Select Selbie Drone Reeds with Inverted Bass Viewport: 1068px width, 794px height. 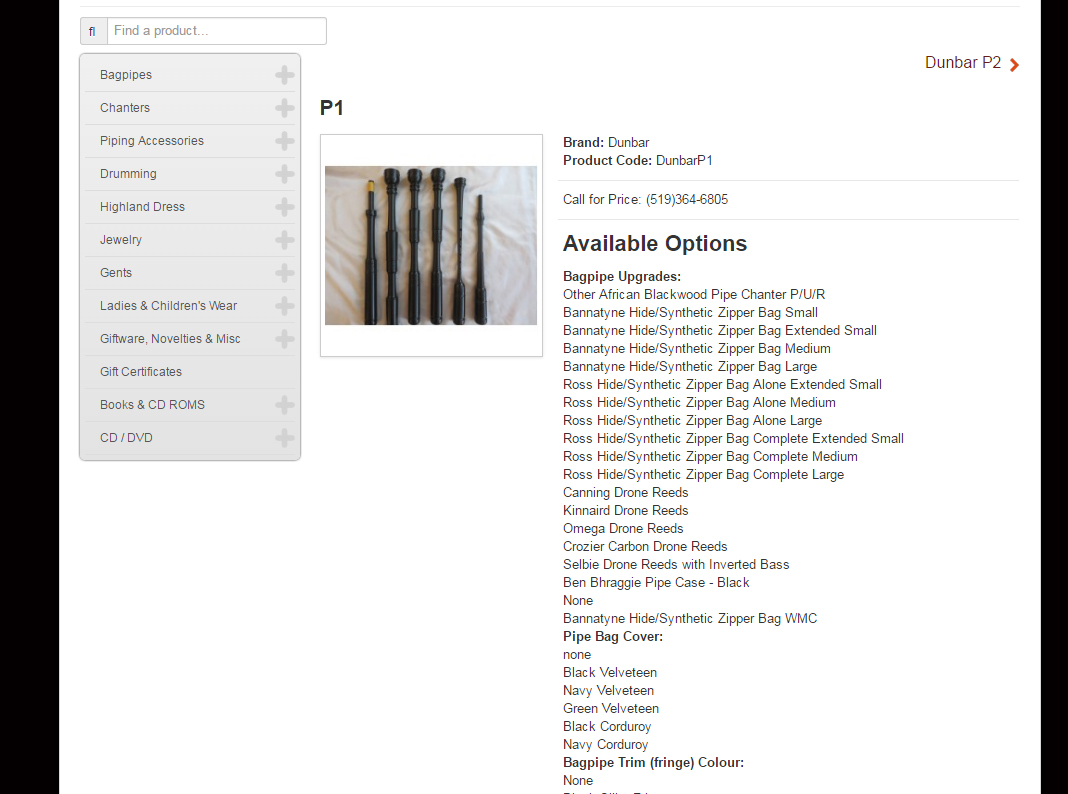pyautogui.click(x=676, y=565)
